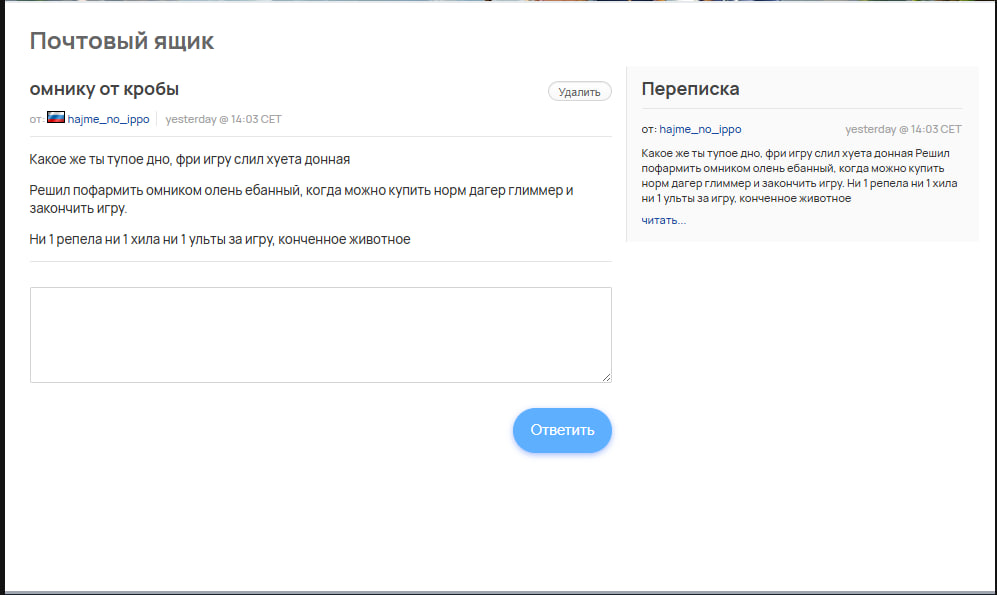Click the blue Ответить button
The width and height of the screenshot is (997, 595).
(562, 430)
